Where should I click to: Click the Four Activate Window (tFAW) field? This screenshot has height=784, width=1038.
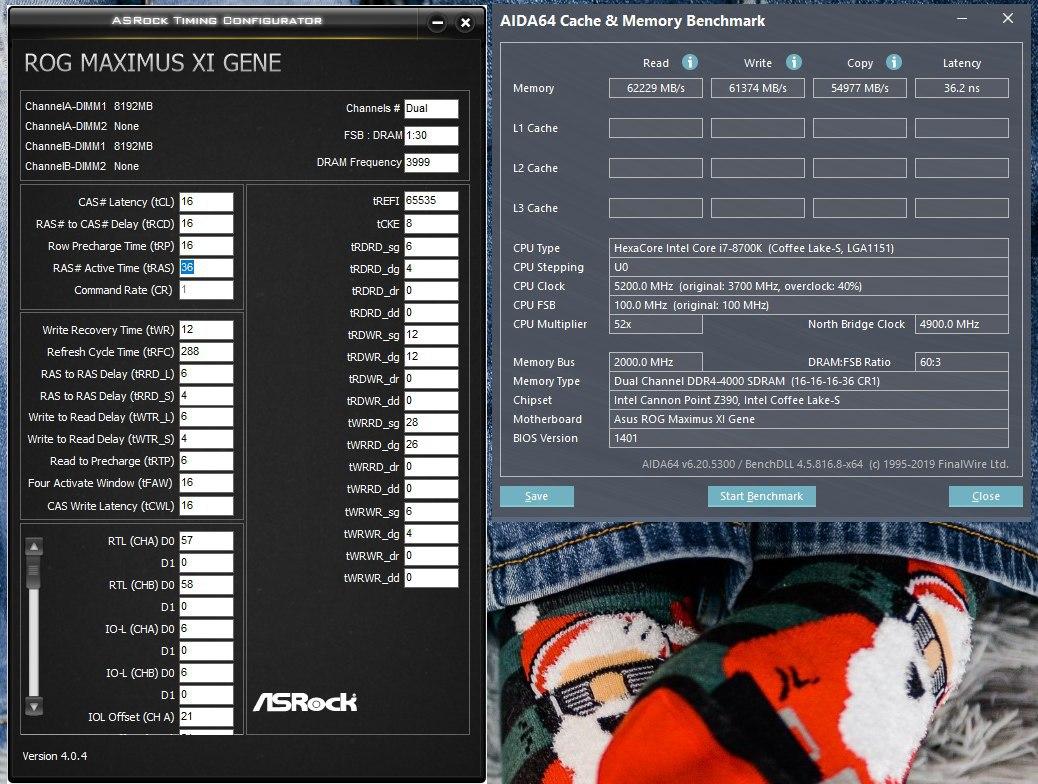[207, 483]
